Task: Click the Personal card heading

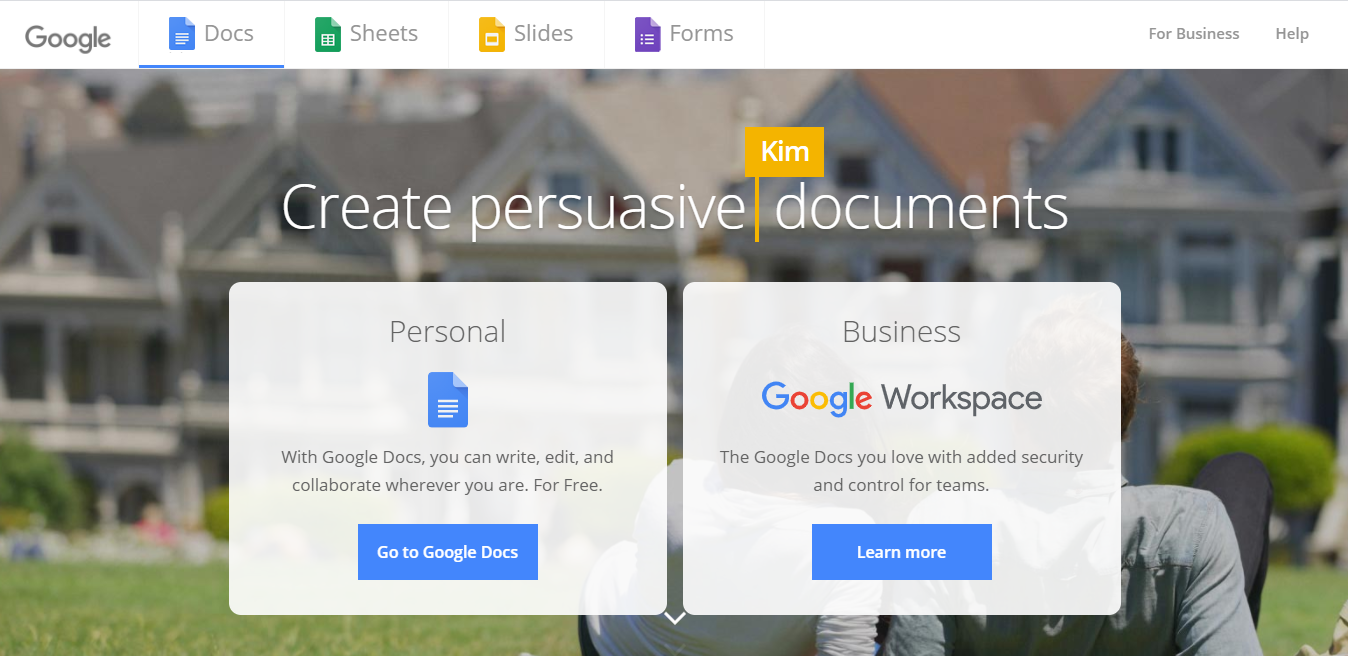Action: tap(447, 331)
